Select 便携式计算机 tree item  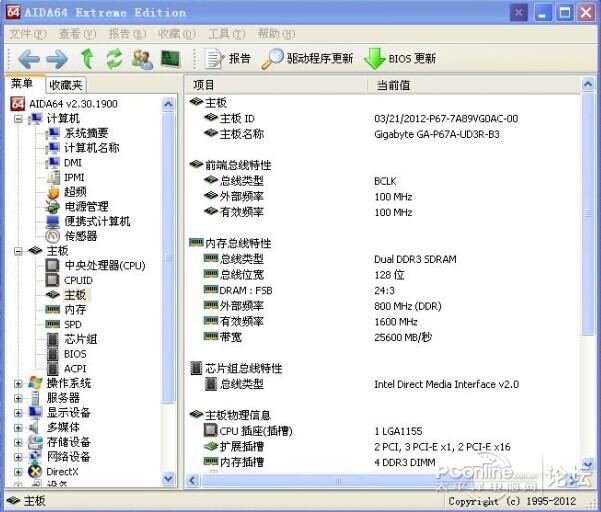tap(97, 222)
